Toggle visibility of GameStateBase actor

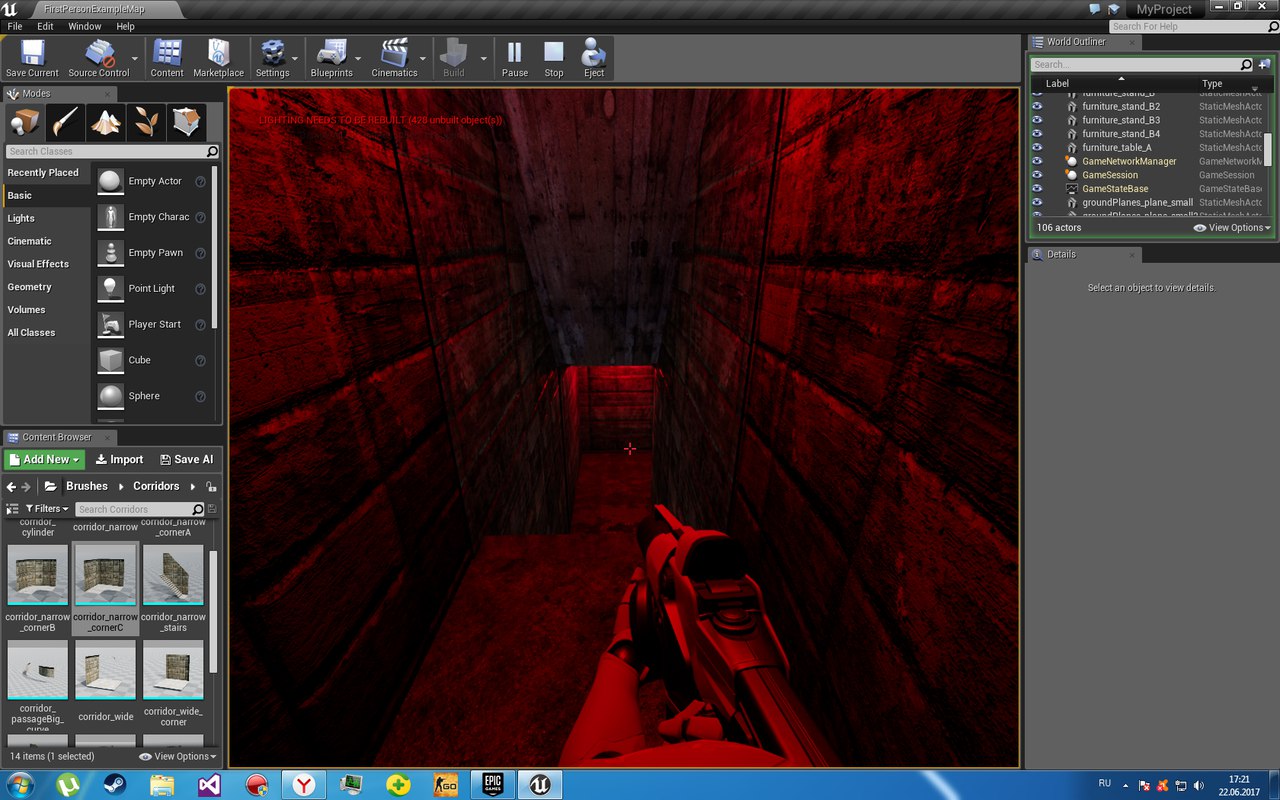click(x=1037, y=188)
